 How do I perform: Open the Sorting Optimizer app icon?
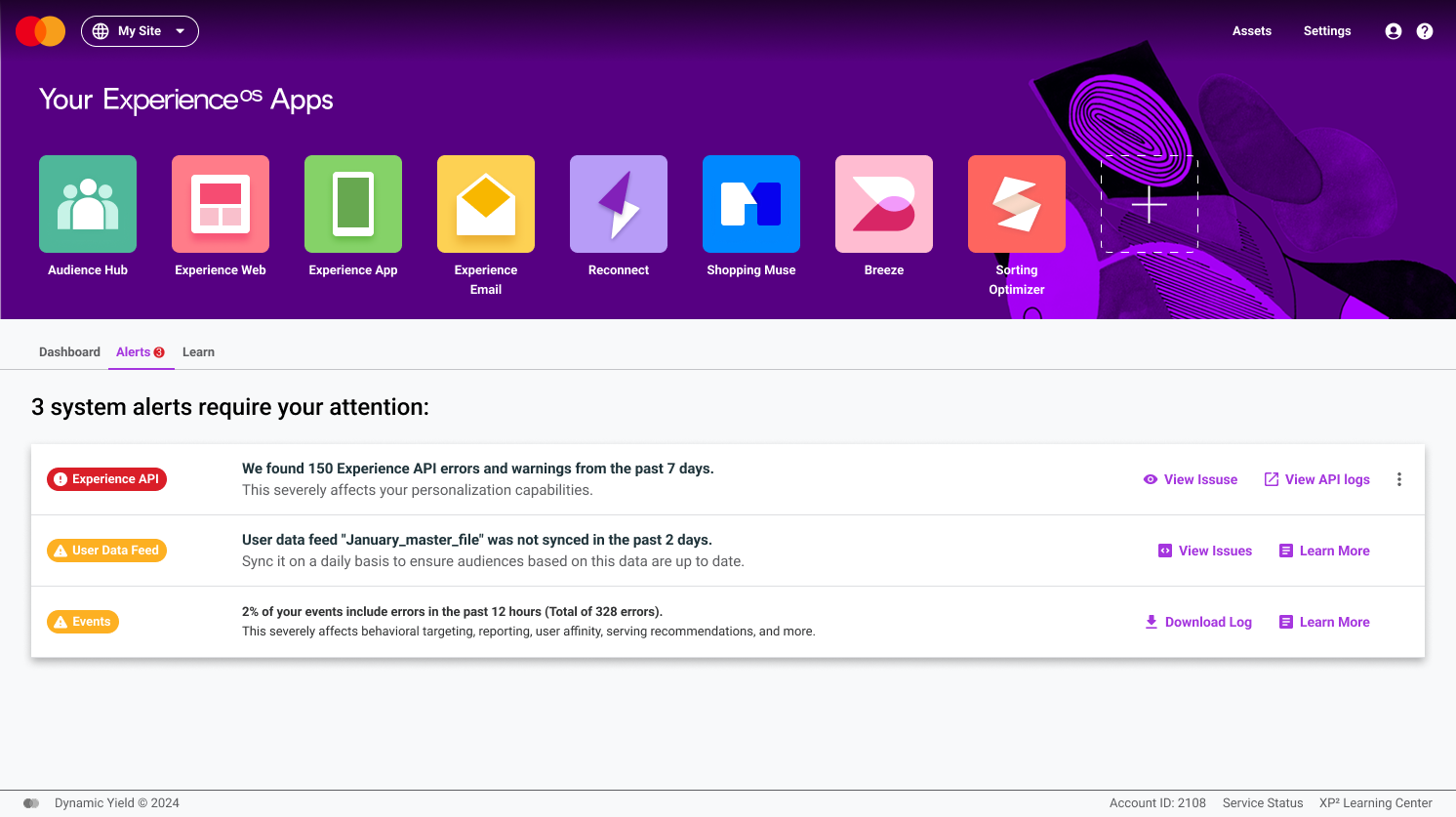coord(1017,204)
